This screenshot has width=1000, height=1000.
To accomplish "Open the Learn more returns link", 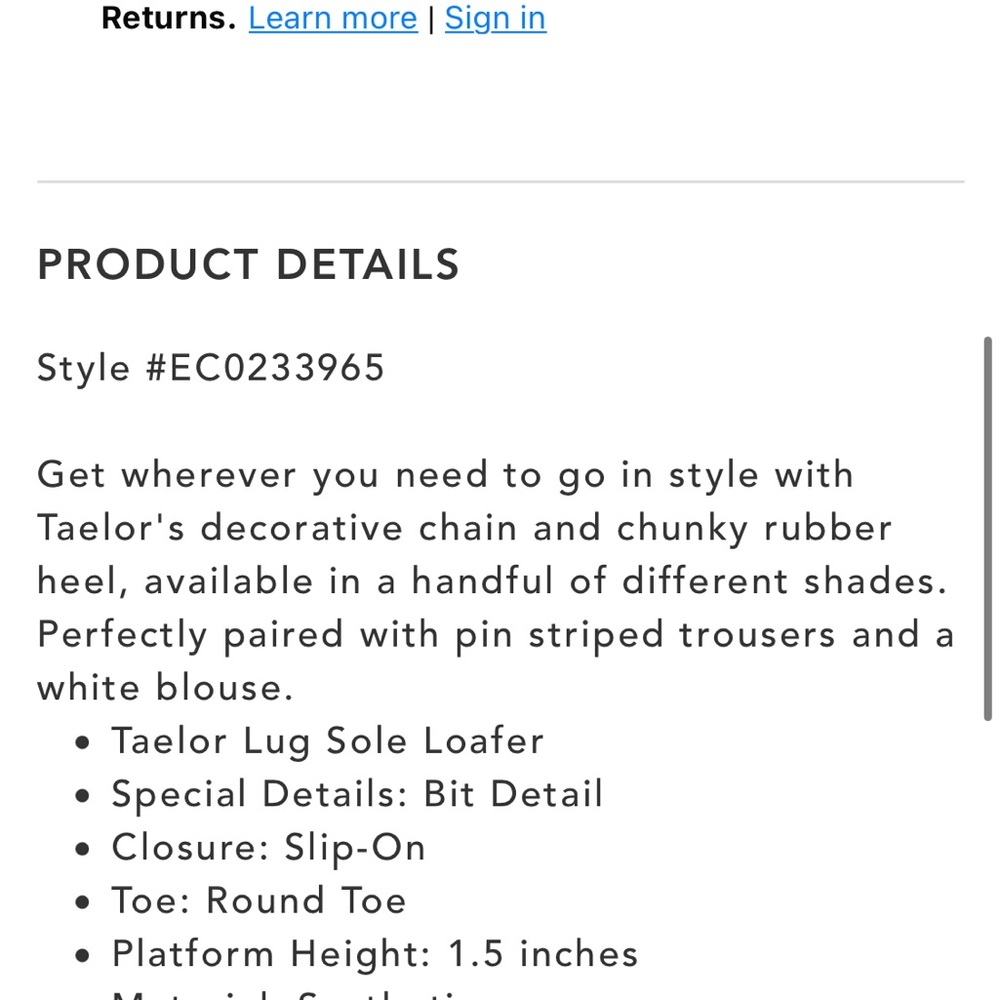I will click(x=333, y=18).
